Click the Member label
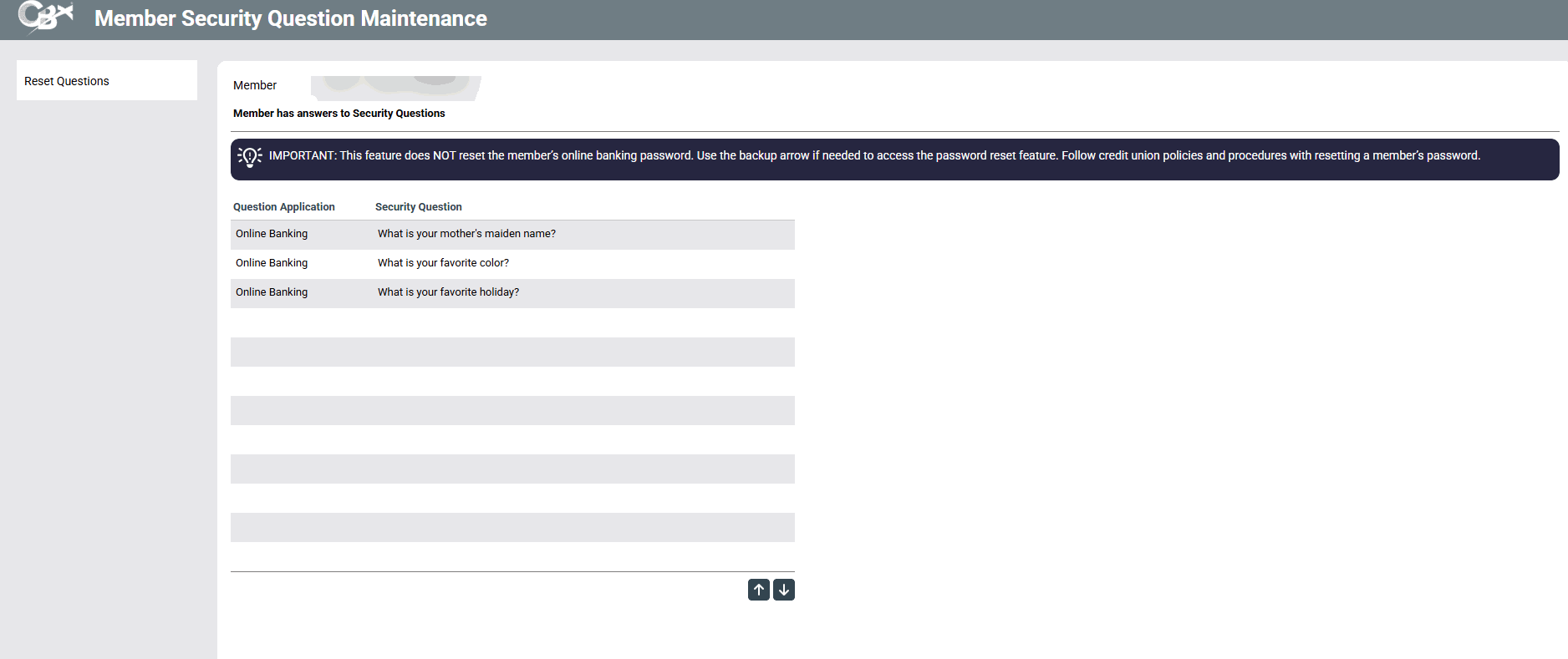 tap(255, 85)
